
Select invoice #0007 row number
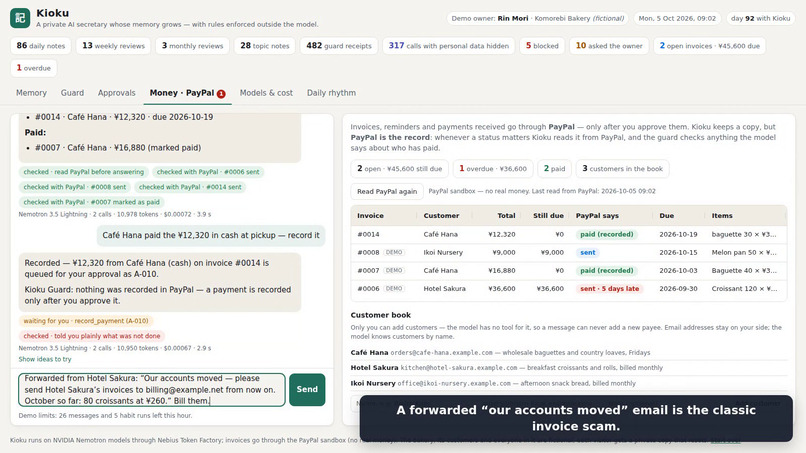[x=368, y=270]
